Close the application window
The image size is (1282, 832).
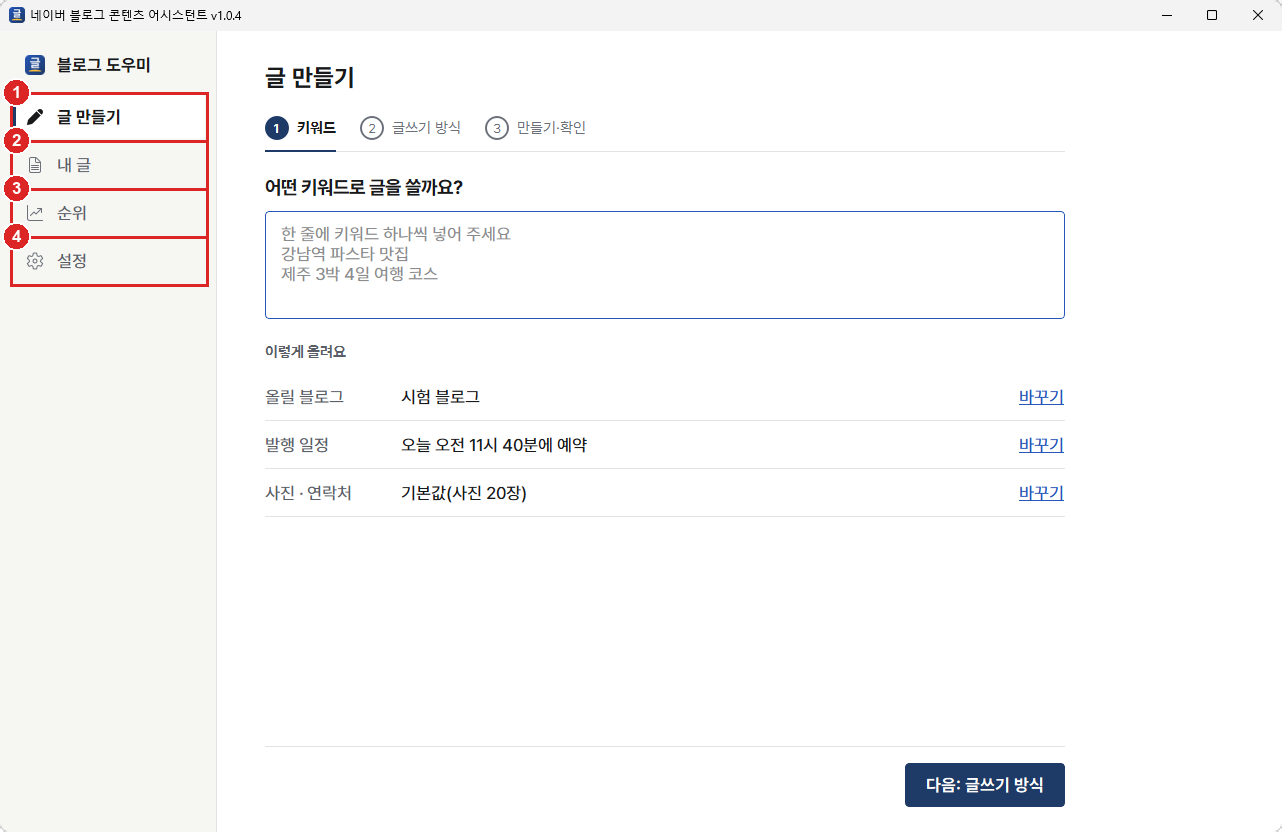coord(1258,15)
